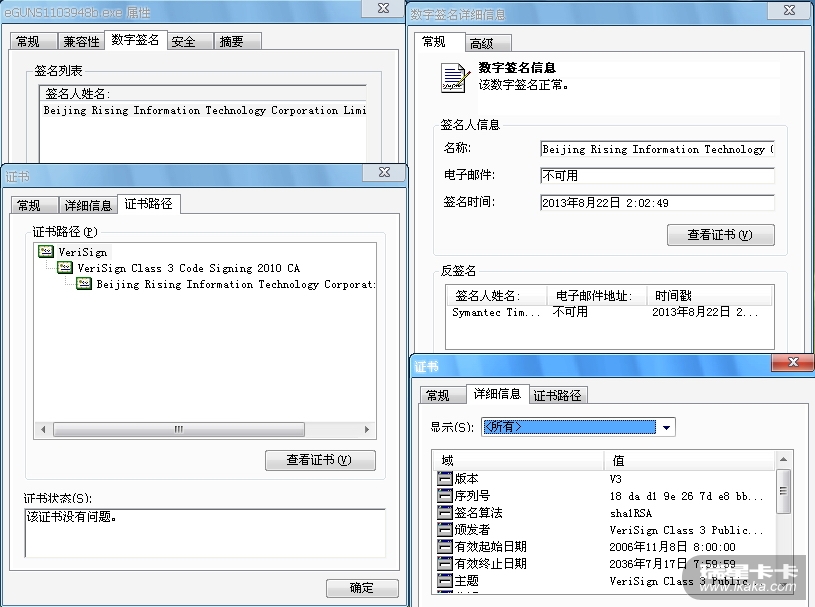Click the 域 column header
Viewport: 815px width, 607px height.
click(518, 460)
